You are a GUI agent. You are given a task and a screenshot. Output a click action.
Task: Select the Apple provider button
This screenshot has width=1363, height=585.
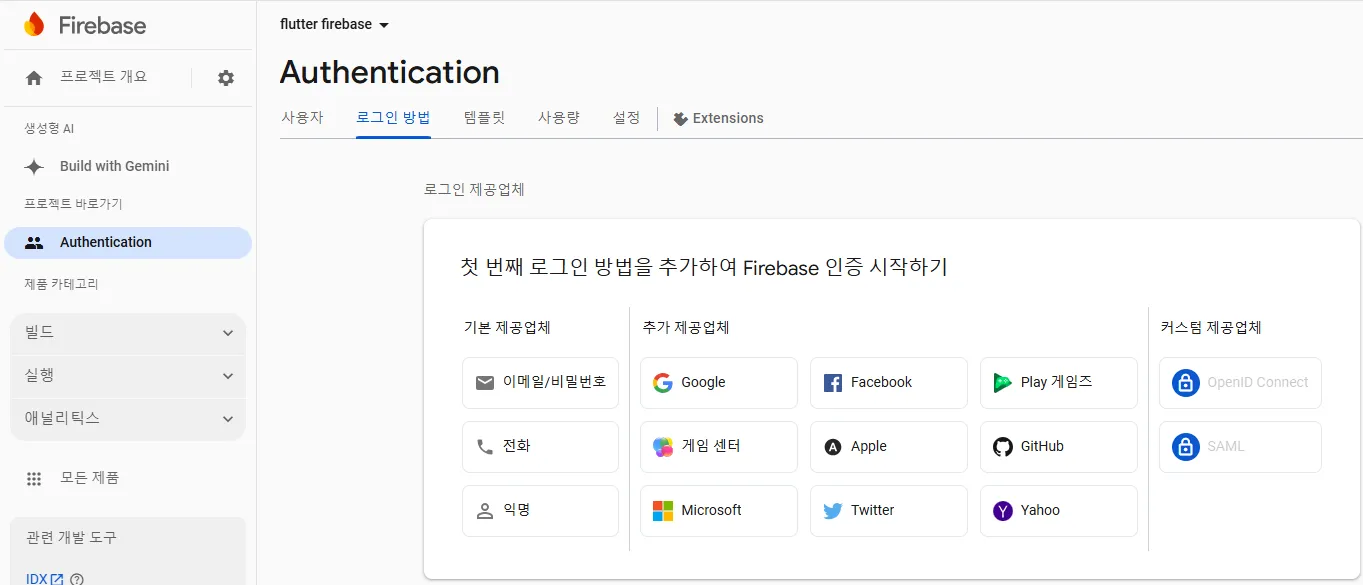point(889,447)
